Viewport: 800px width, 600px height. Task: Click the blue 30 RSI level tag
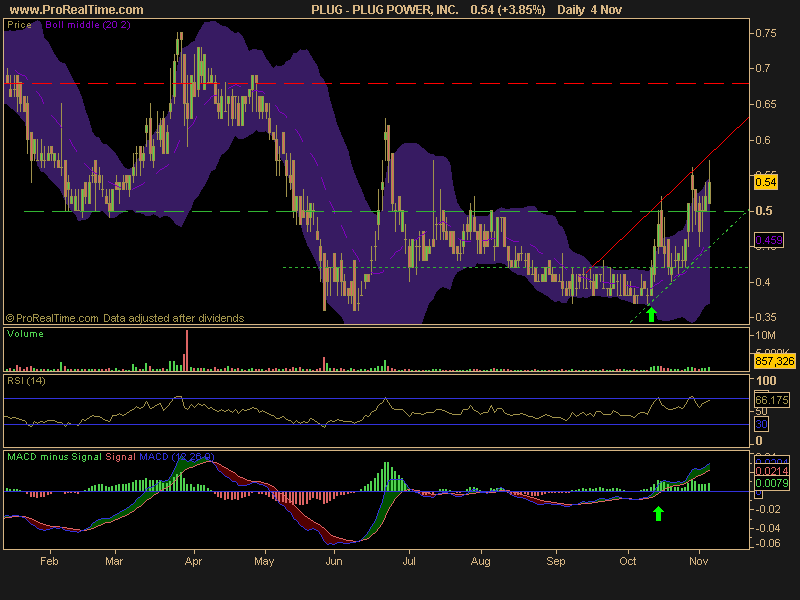coord(761,424)
